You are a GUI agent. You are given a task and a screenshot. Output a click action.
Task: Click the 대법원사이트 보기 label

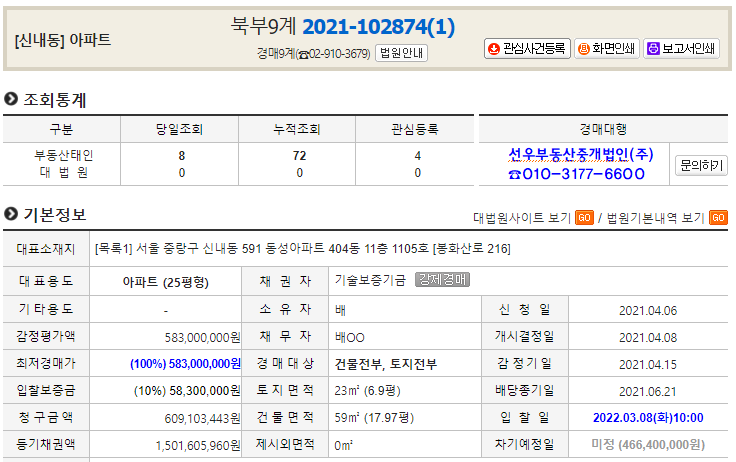pyautogui.click(x=521, y=218)
